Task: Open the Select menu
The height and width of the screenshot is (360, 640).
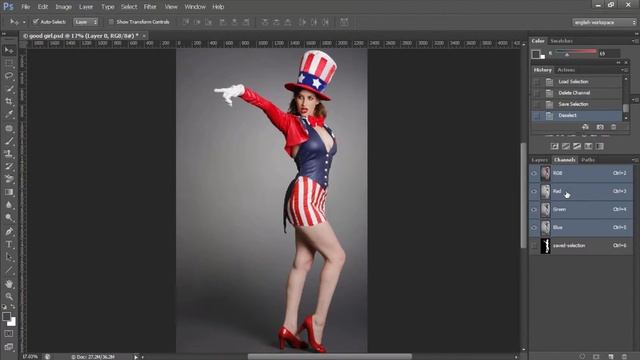Action: click(129, 7)
